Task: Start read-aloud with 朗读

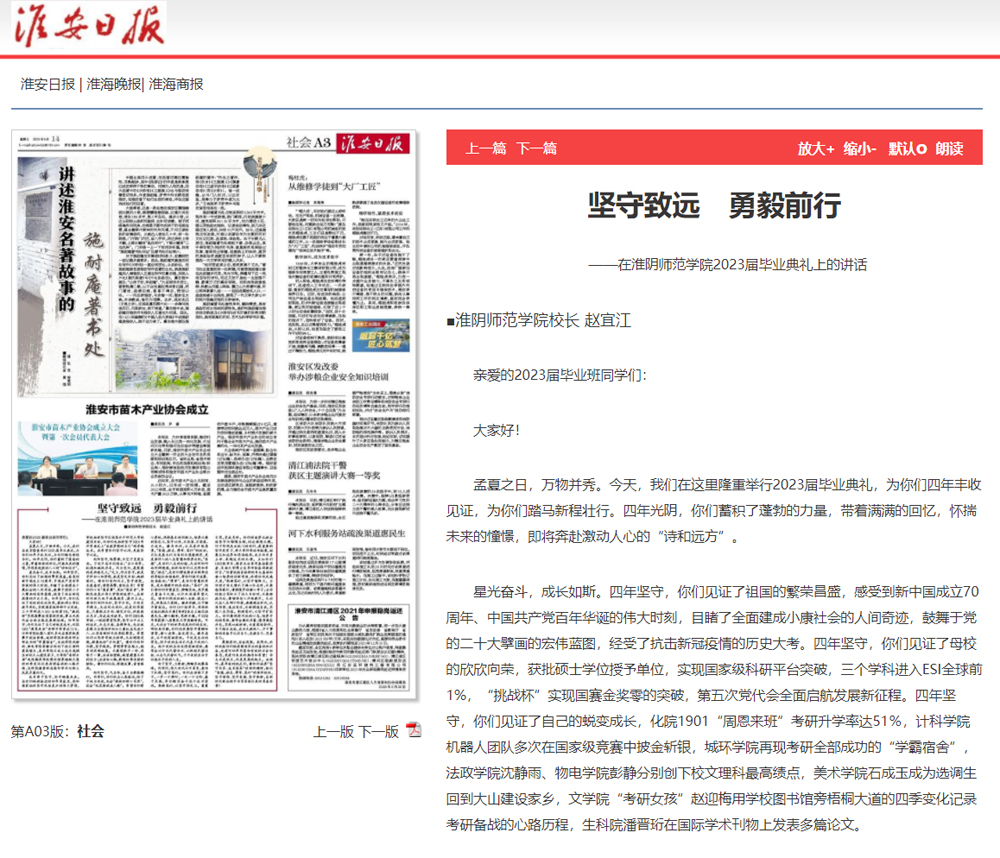Action: tap(950, 149)
